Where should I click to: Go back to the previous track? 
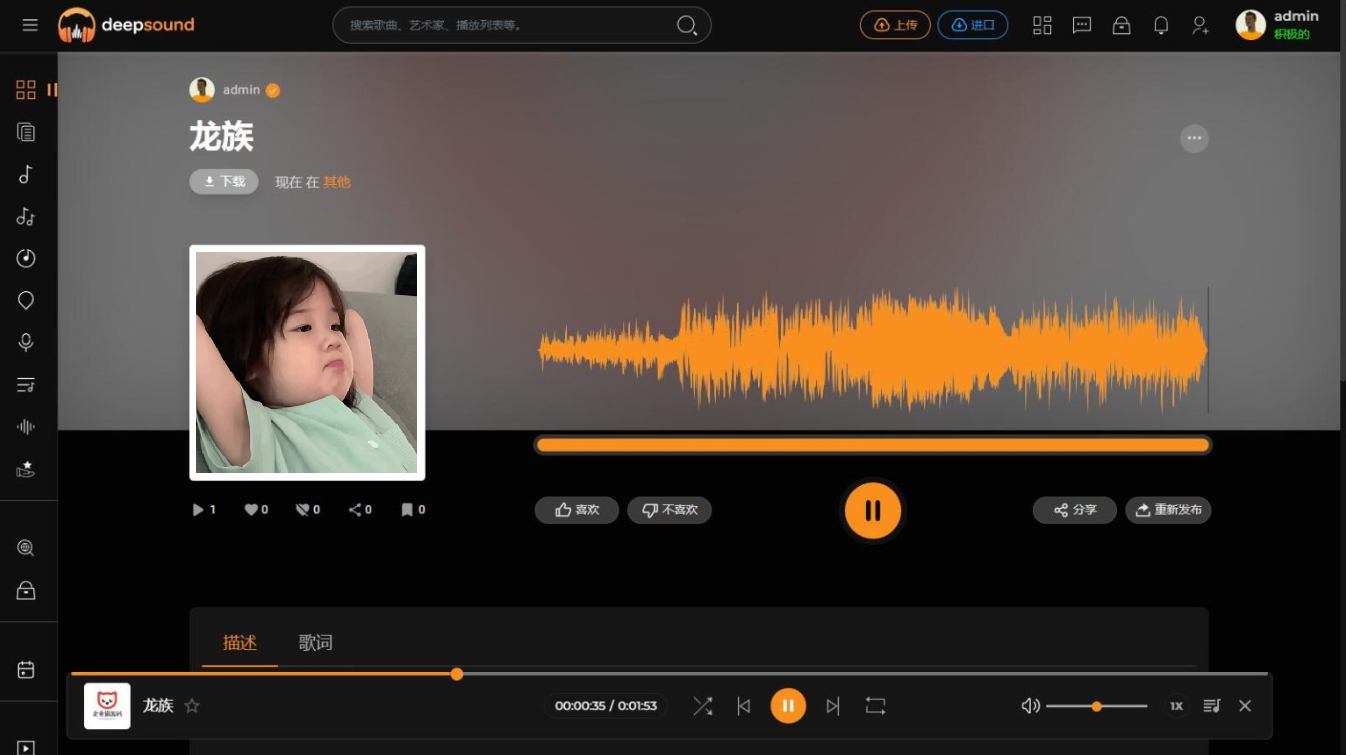pos(743,706)
